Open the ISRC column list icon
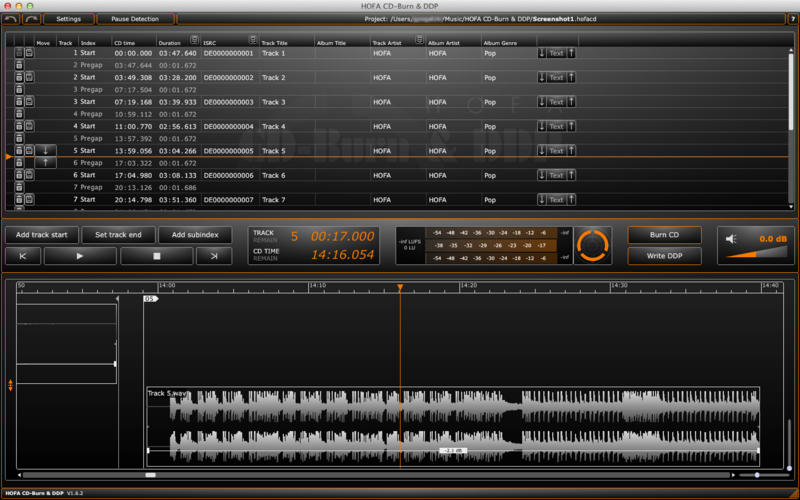The image size is (800, 500). click(x=252, y=40)
